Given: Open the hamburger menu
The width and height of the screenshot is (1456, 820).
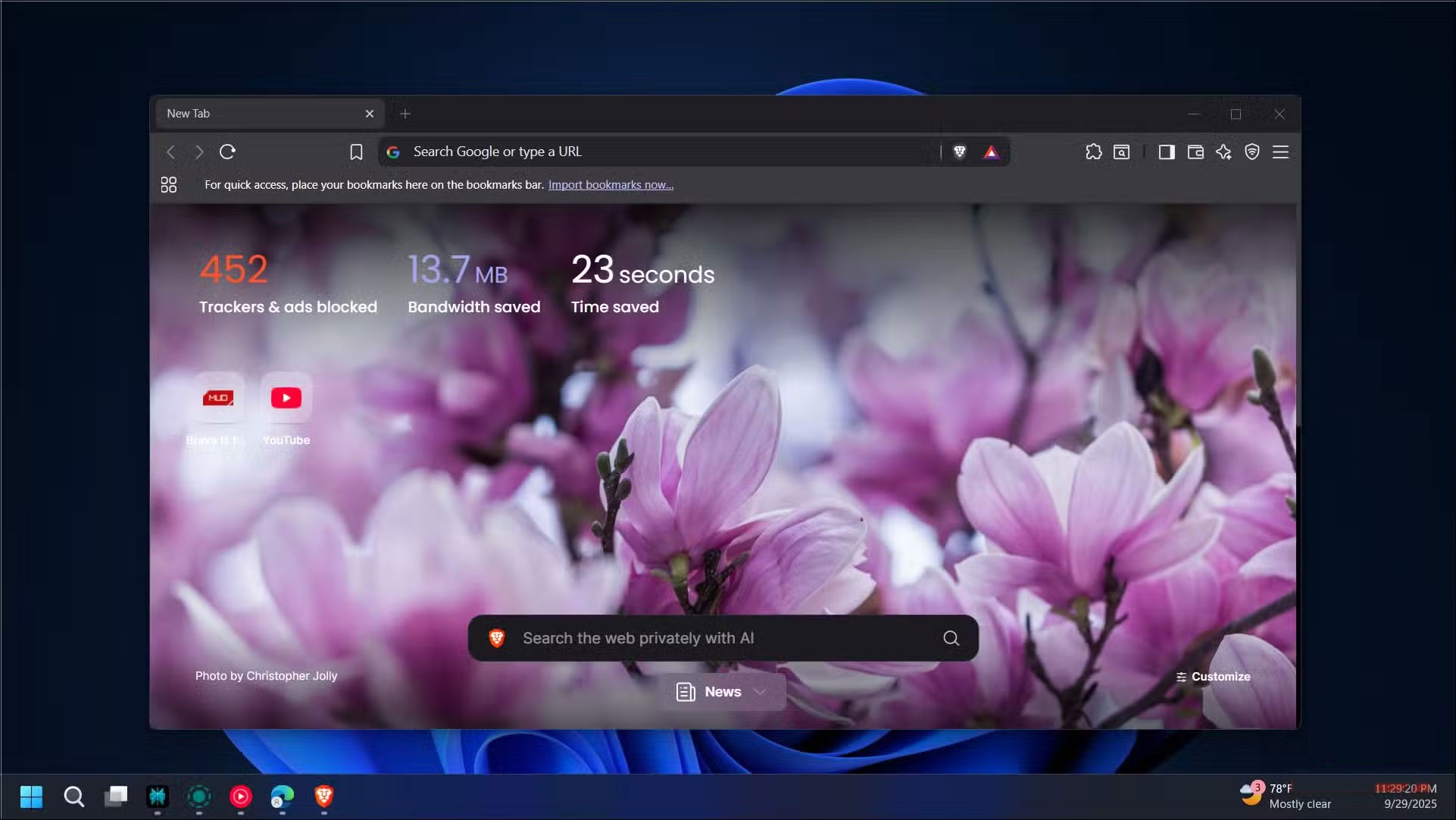Looking at the screenshot, I should [1280, 152].
